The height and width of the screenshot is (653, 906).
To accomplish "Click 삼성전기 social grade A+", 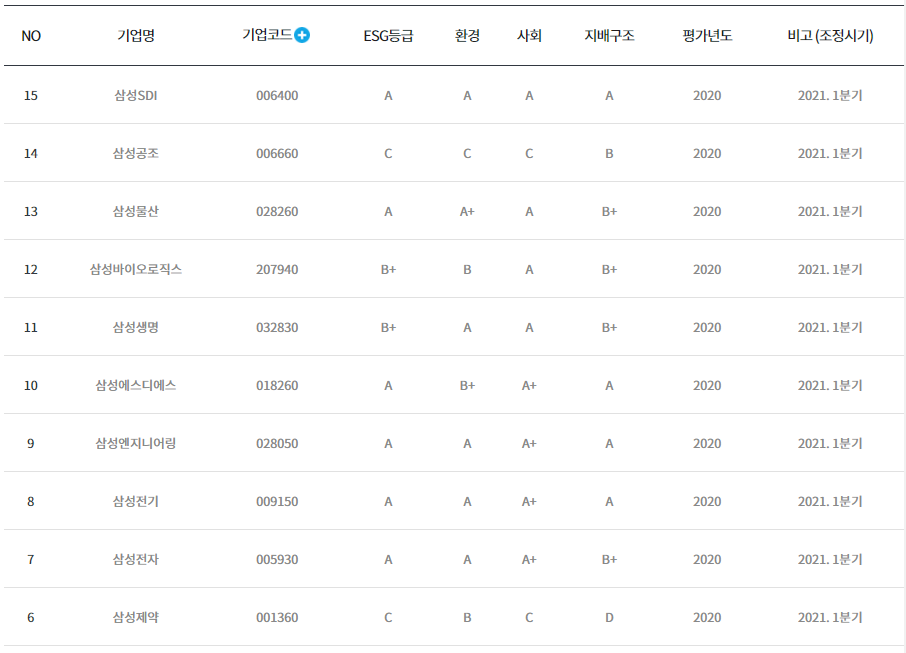I will tap(529, 502).
